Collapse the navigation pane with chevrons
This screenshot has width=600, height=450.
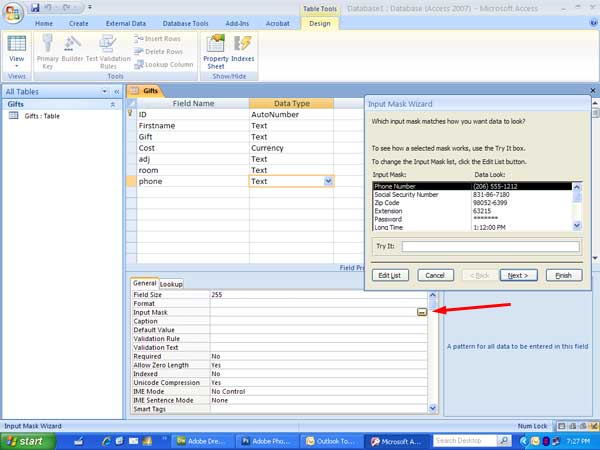117,91
